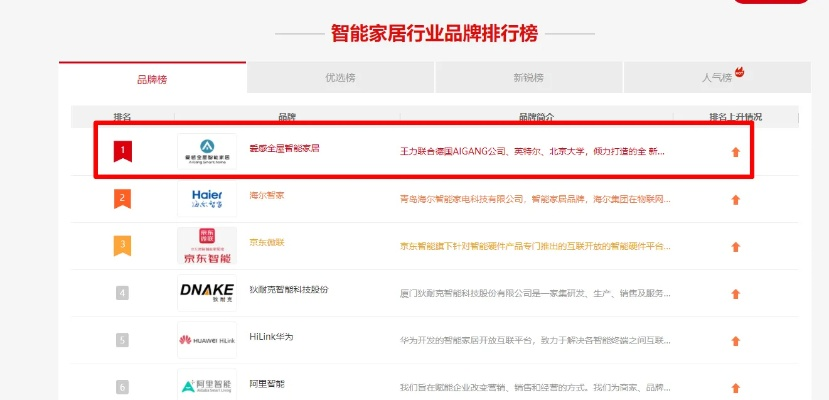The image size is (829, 400).
Task: Click the up arrow in the HiLink华为 row
Action: tap(735, 341)
